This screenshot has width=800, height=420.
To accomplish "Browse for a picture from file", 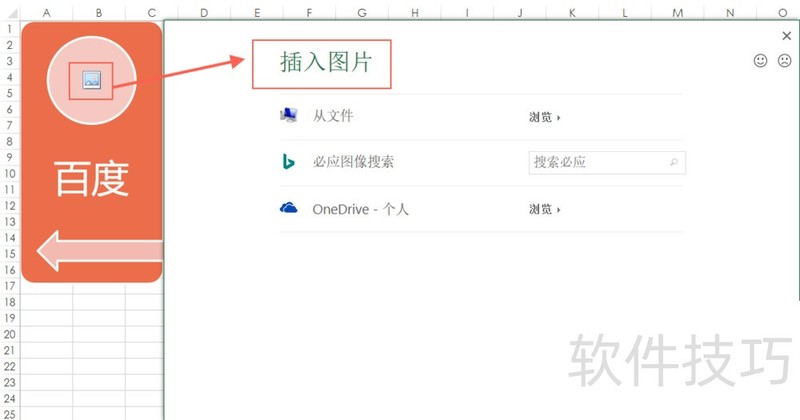I will 544,117.
